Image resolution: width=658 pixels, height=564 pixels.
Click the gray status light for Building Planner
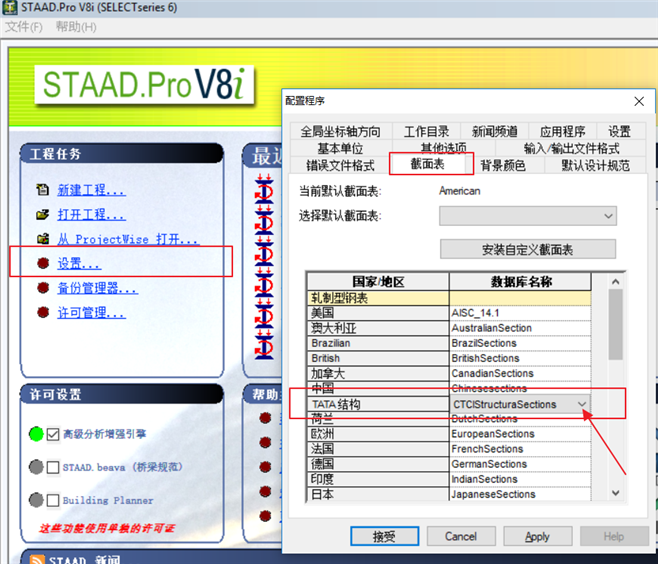tap(36, 500)
